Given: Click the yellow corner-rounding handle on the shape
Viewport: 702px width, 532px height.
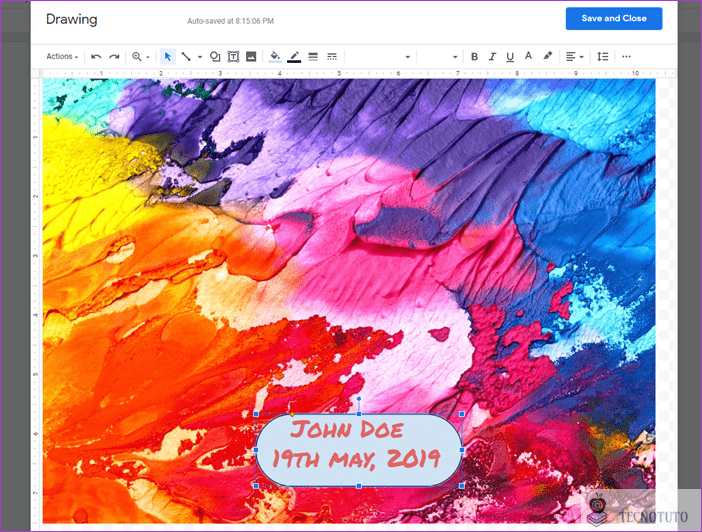Looking at the screenshot, I should 292,415.
